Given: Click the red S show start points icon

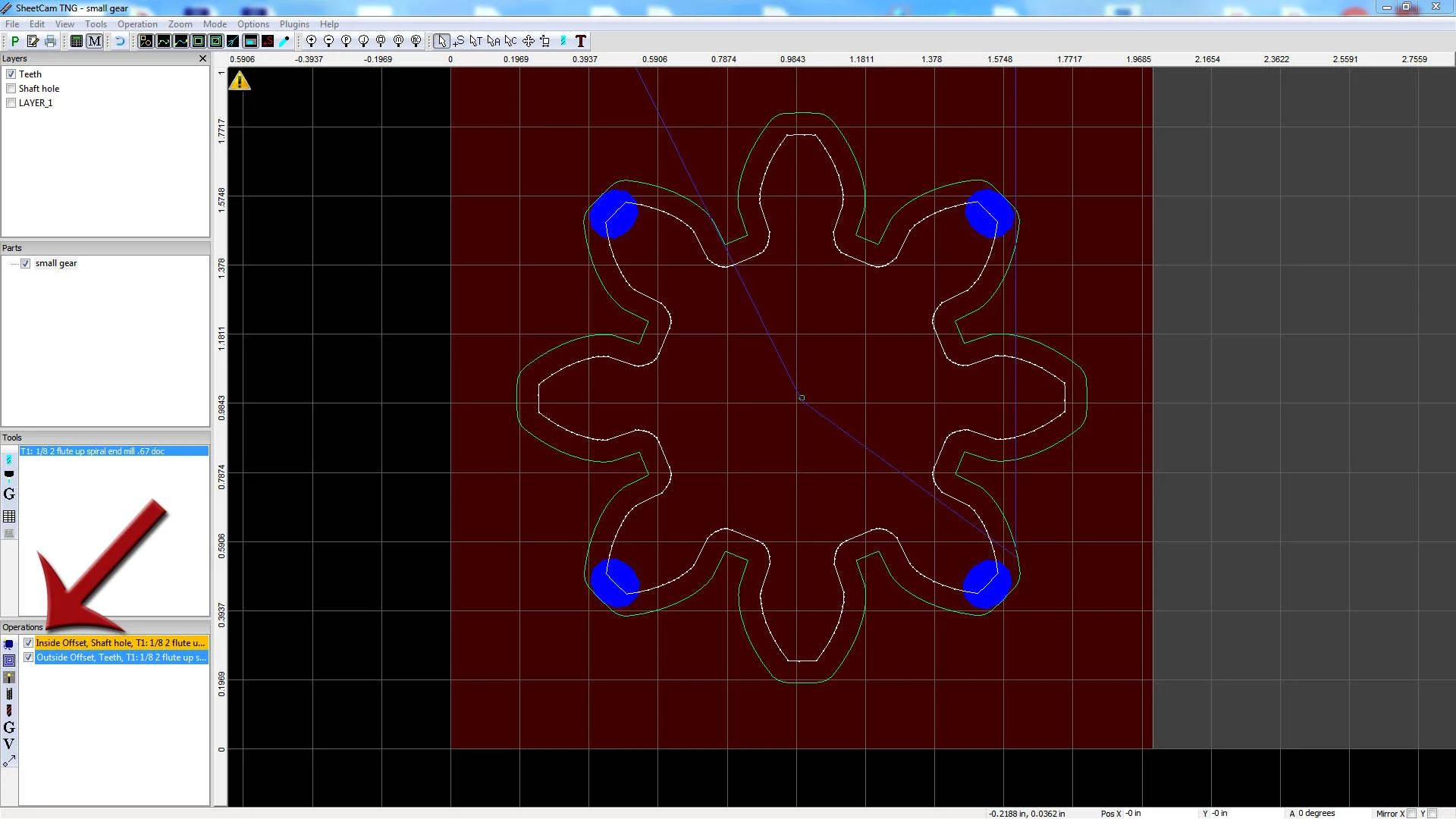Looking at the screenshot, I should coord(268,41).
